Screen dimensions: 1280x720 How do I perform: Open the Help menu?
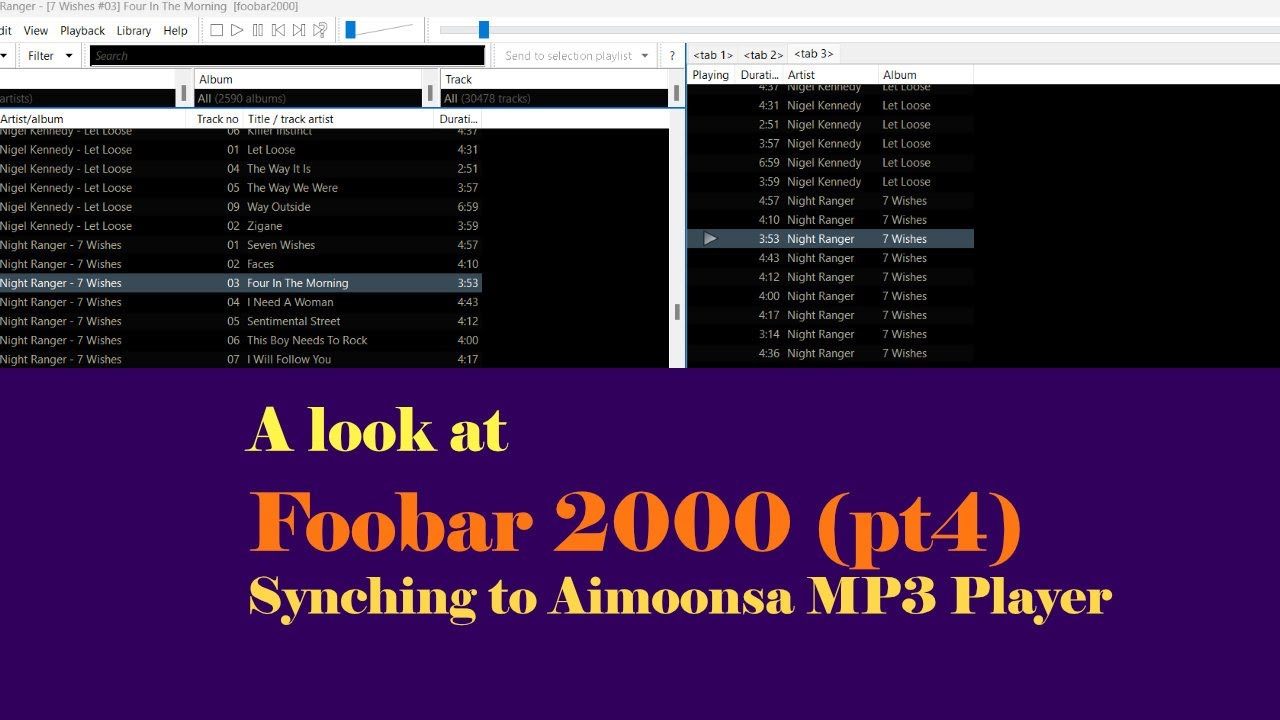[x=176, y=31]
